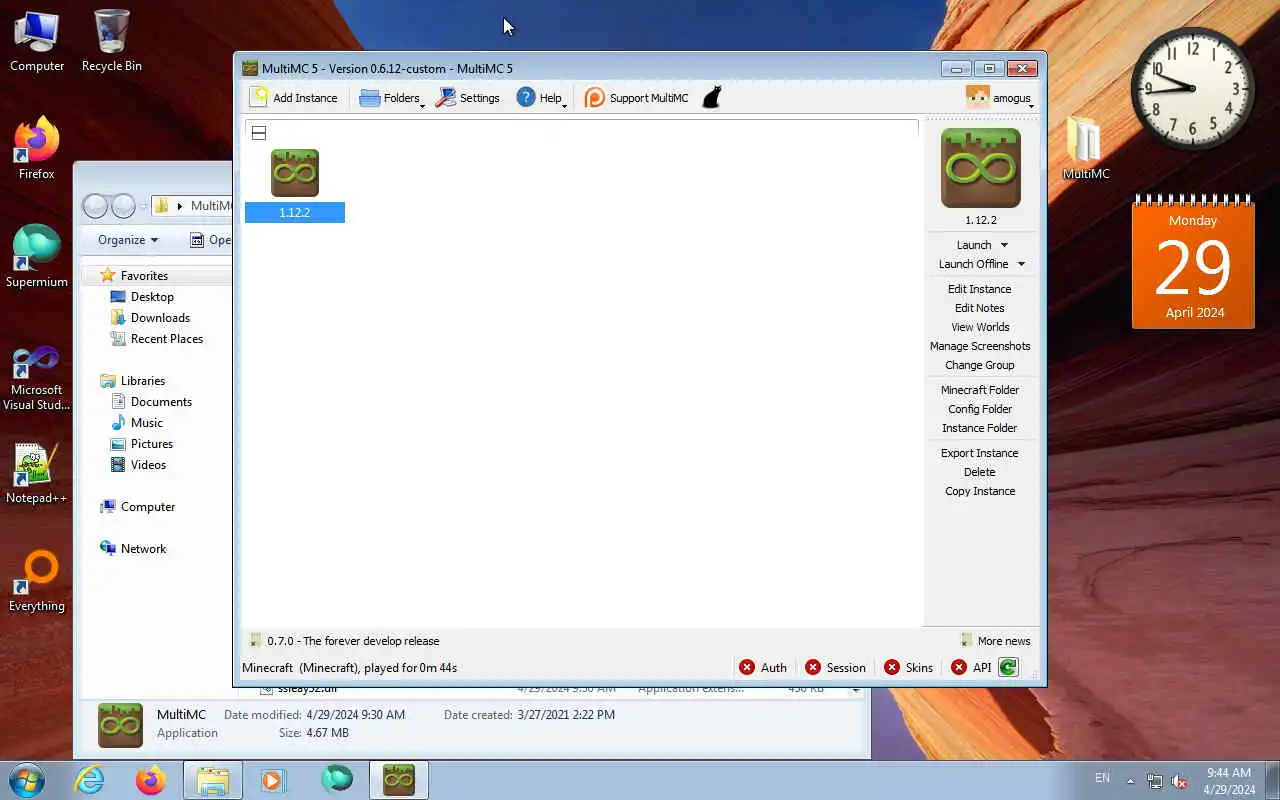
Task: Open the Folders dropdown in toolbar
Action: pos(391,97)
